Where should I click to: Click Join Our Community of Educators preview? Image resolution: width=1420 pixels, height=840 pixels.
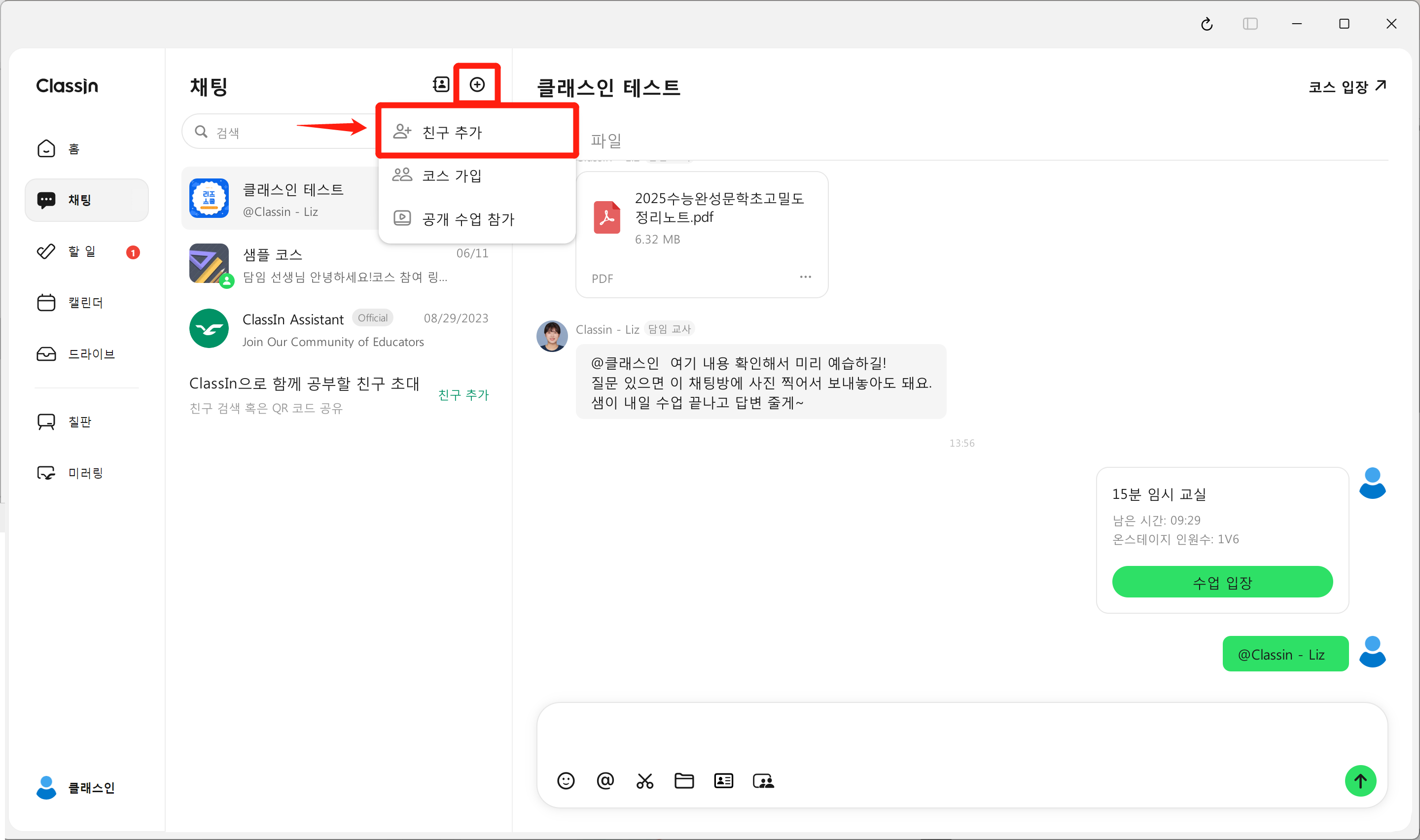[x=333, y=342]
